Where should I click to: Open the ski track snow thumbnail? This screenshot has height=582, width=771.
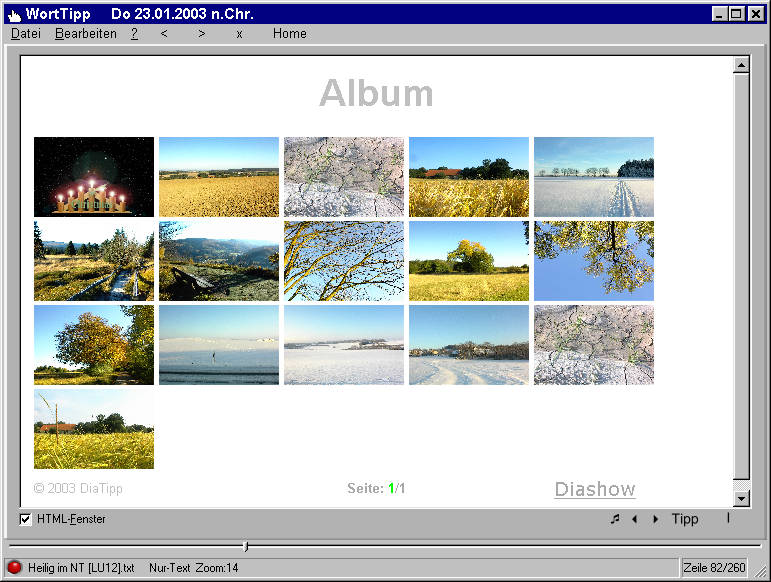click(594, 177)
